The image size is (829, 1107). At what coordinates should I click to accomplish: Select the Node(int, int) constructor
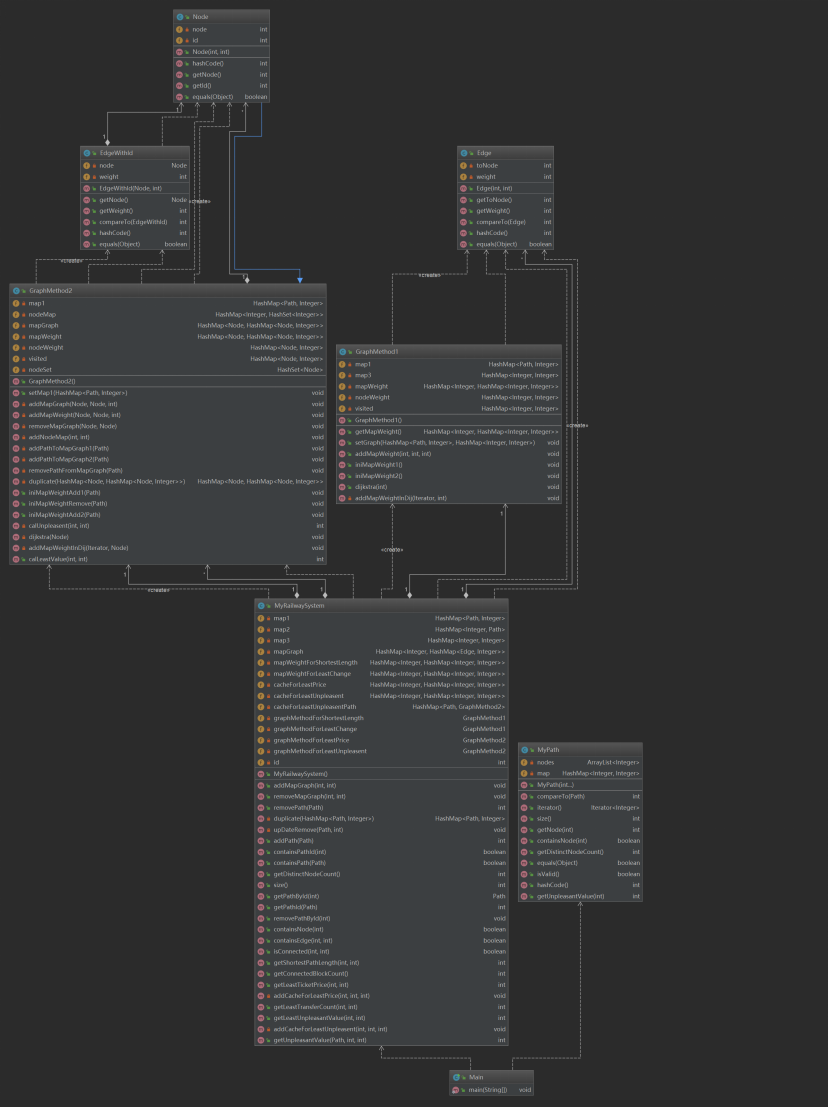point(222,52)
